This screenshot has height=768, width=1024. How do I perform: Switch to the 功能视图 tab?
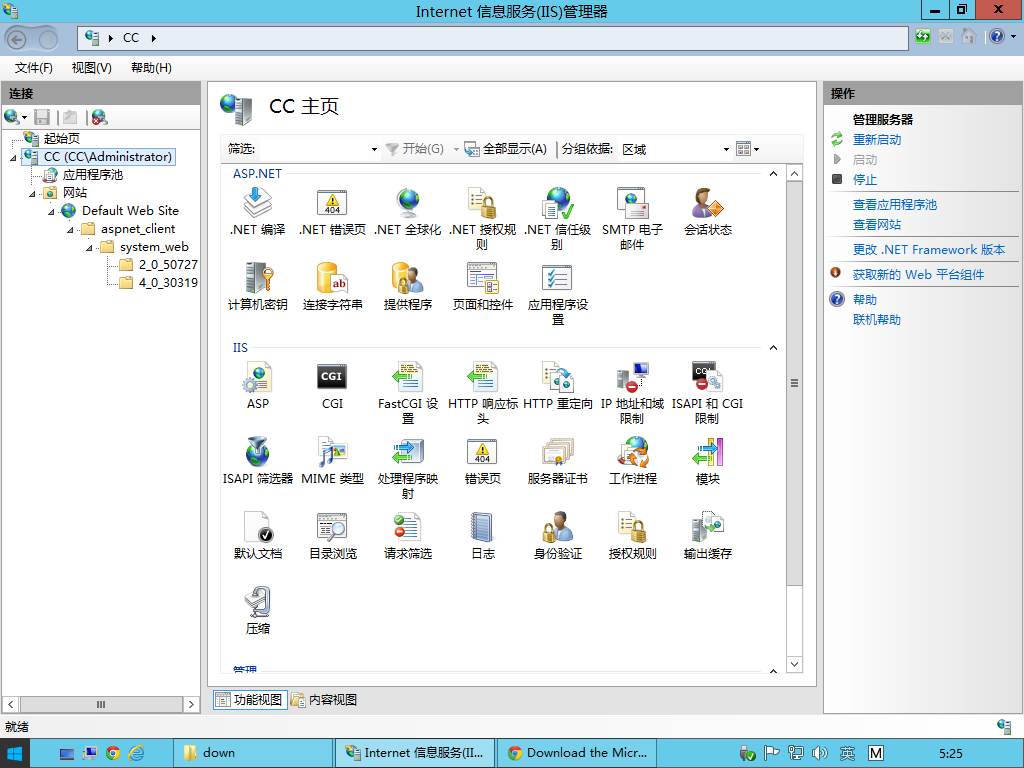[x=250, y=700]
